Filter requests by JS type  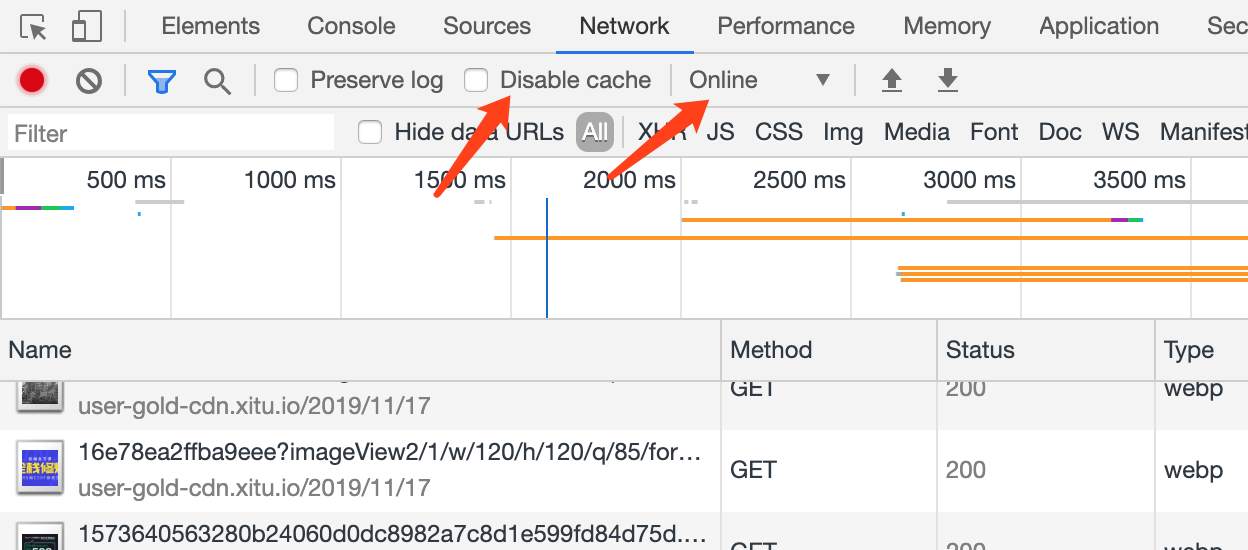click(720, 132)
